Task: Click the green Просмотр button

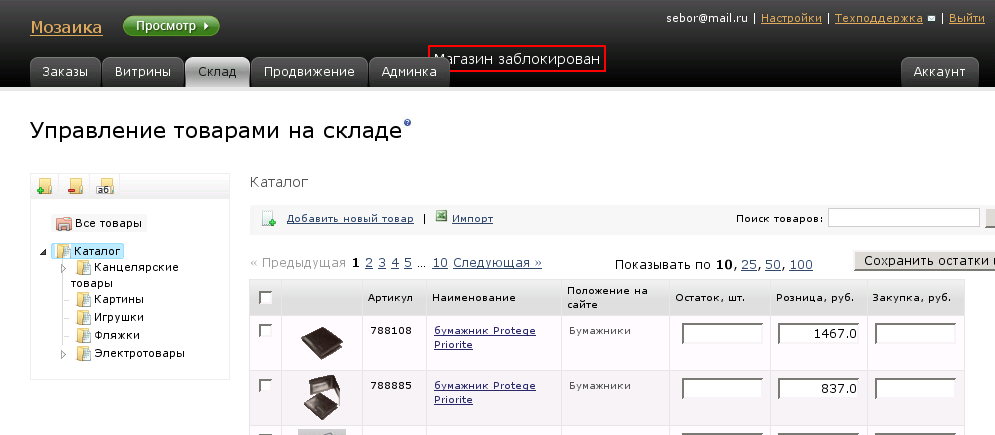Action: pos(171,26)
